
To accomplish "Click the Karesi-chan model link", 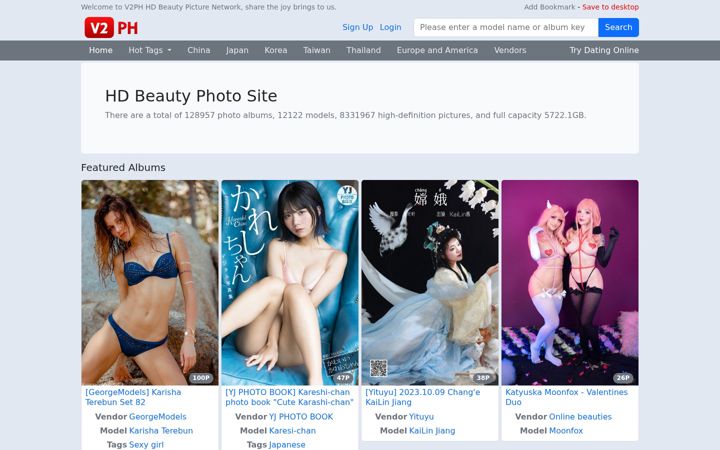I will pyautogui.click(x=292, y=431).
